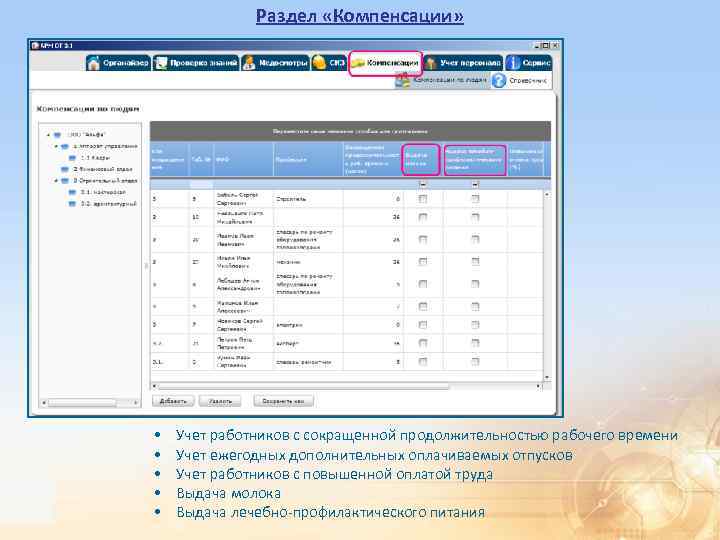Click the checklist icon on the Проверка знаний tab
Viewport: 720px width, 540px height.
coord(161,63)
